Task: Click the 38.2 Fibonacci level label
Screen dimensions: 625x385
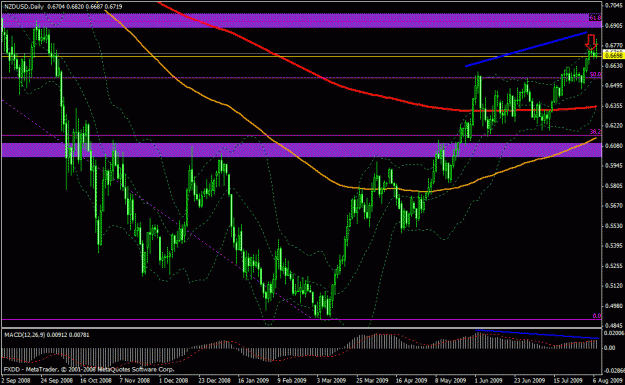Action: (596, 132)
